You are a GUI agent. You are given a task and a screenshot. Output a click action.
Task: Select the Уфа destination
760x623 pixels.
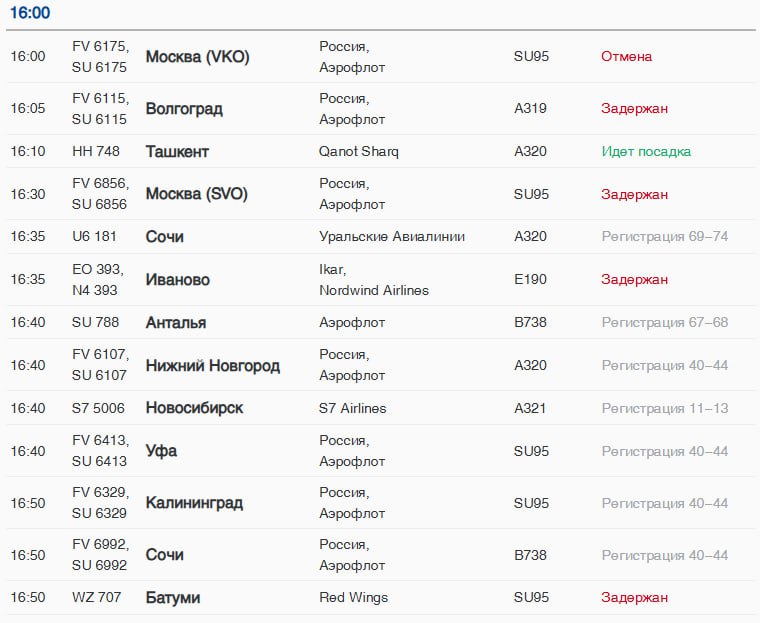click(161, 451)
